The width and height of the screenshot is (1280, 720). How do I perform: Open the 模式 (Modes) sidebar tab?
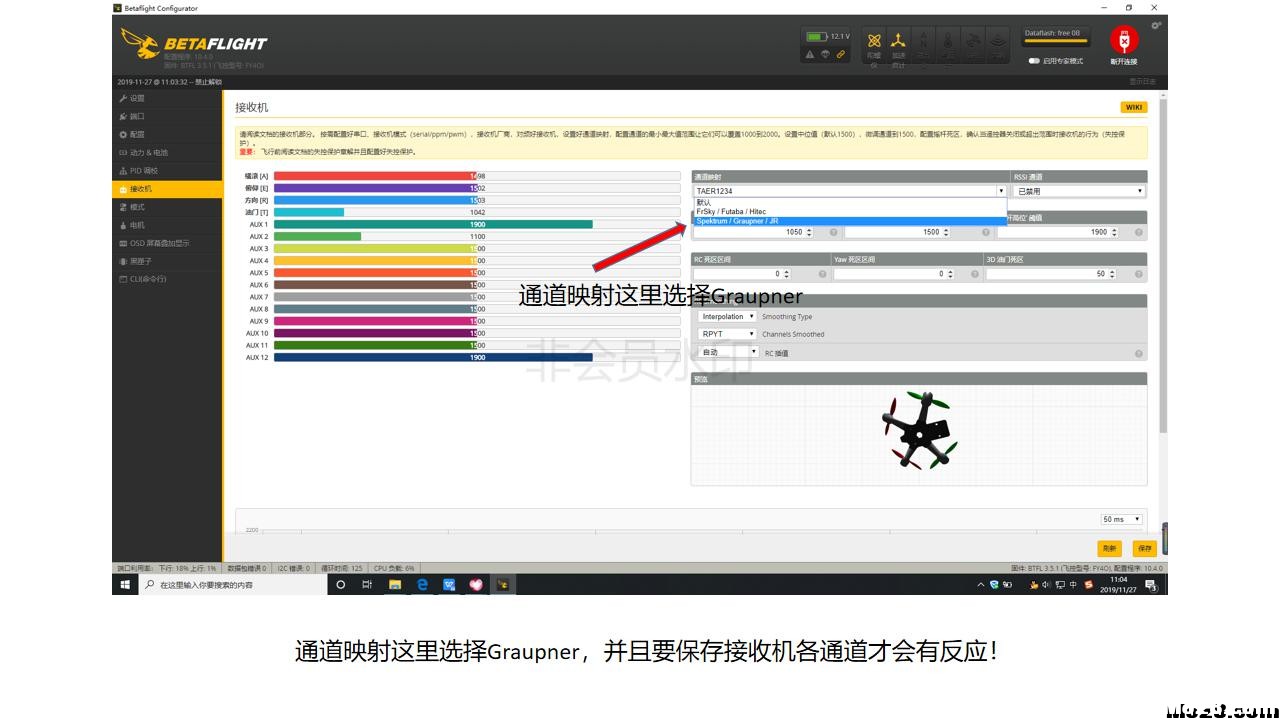coord(167,207)
